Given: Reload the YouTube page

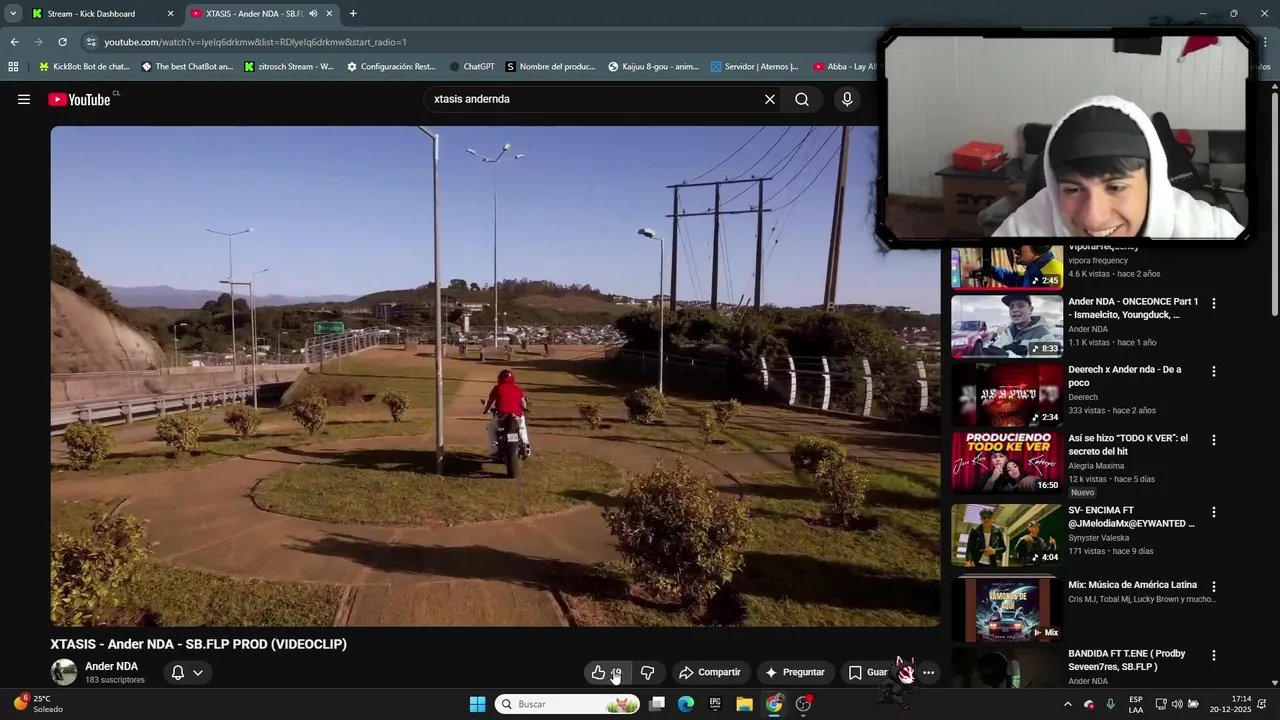Looking at the screenshot, I should (x=62, y=42).
